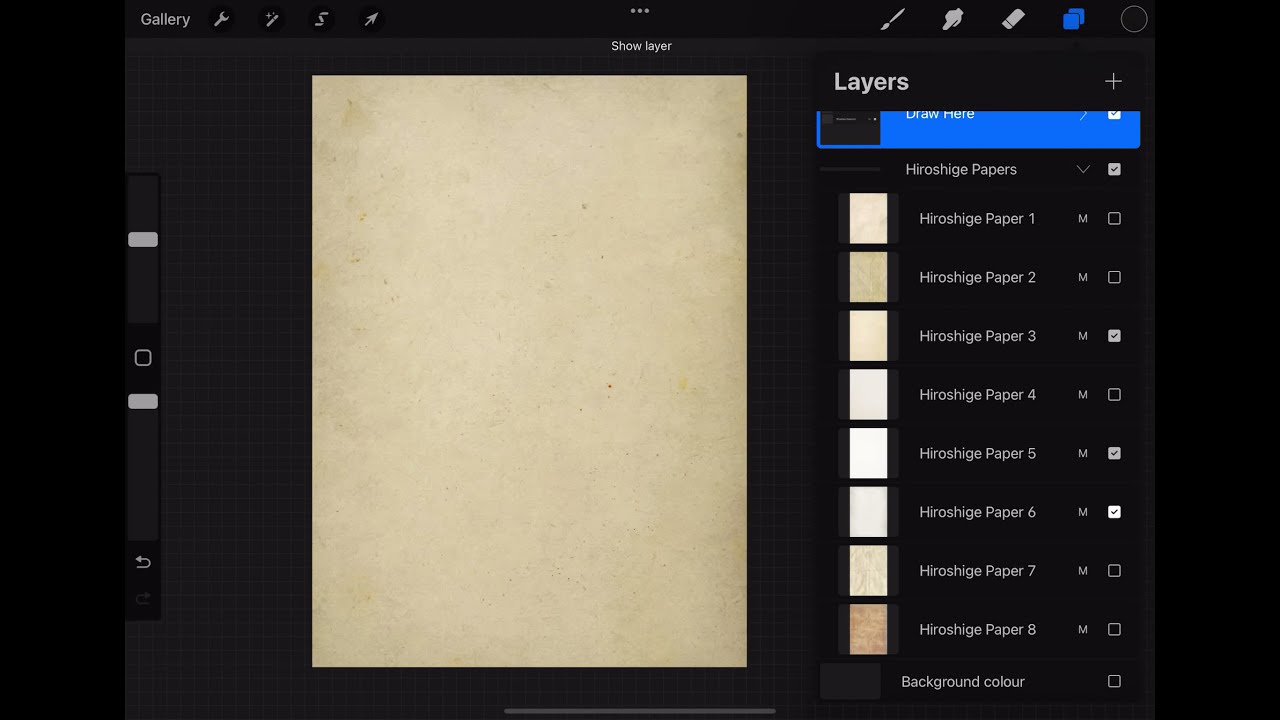Select the Smudge tool
The height and width of the screenshot is (720, 1280).
click(953, 19)
